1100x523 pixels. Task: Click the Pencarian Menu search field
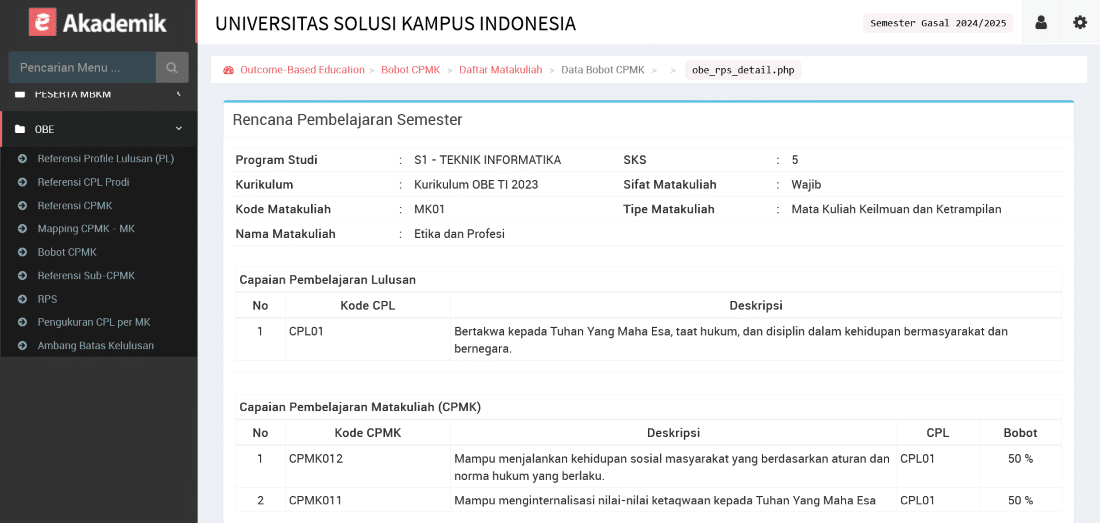[x=82, y=68]
